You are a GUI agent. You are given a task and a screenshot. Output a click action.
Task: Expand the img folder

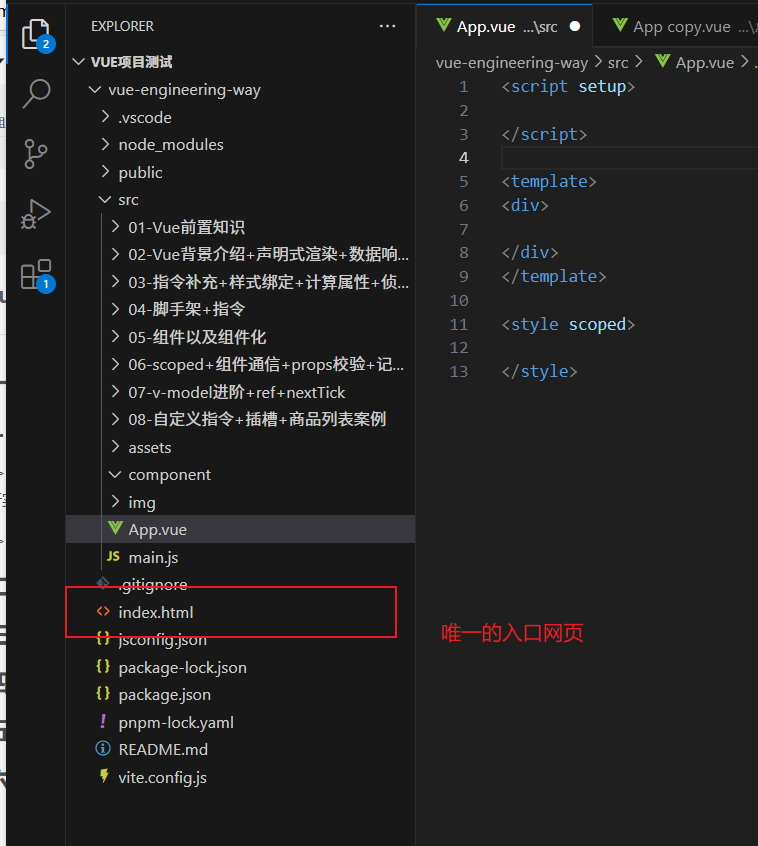point(115,502)
